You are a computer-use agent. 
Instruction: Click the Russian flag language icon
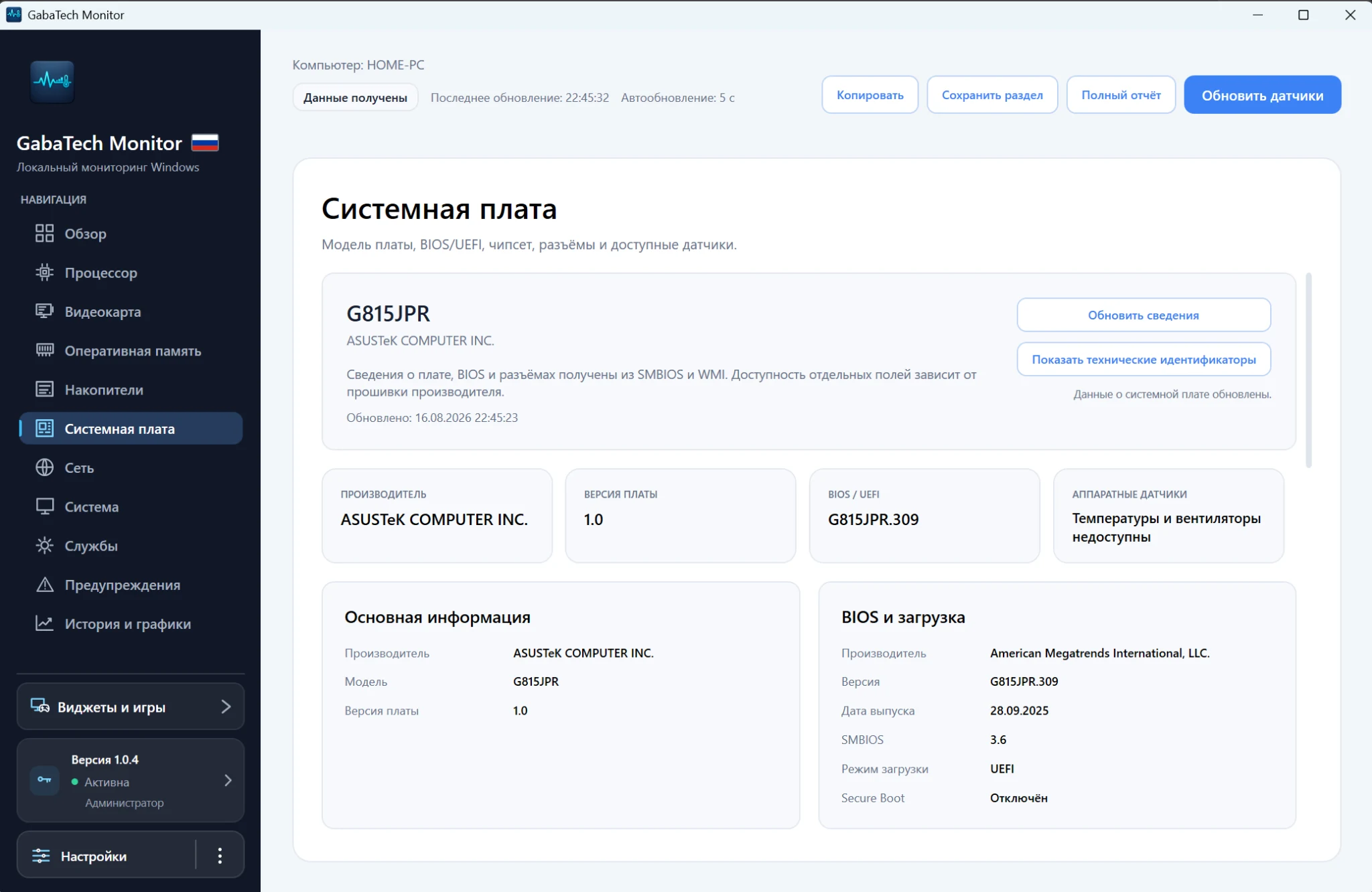point(205,143)
